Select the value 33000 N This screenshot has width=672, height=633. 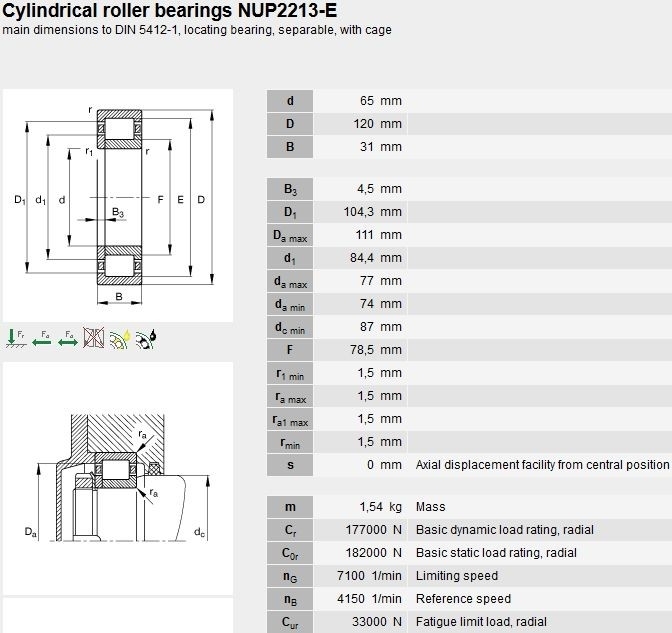pyautogui.click(x=377, y=622)
